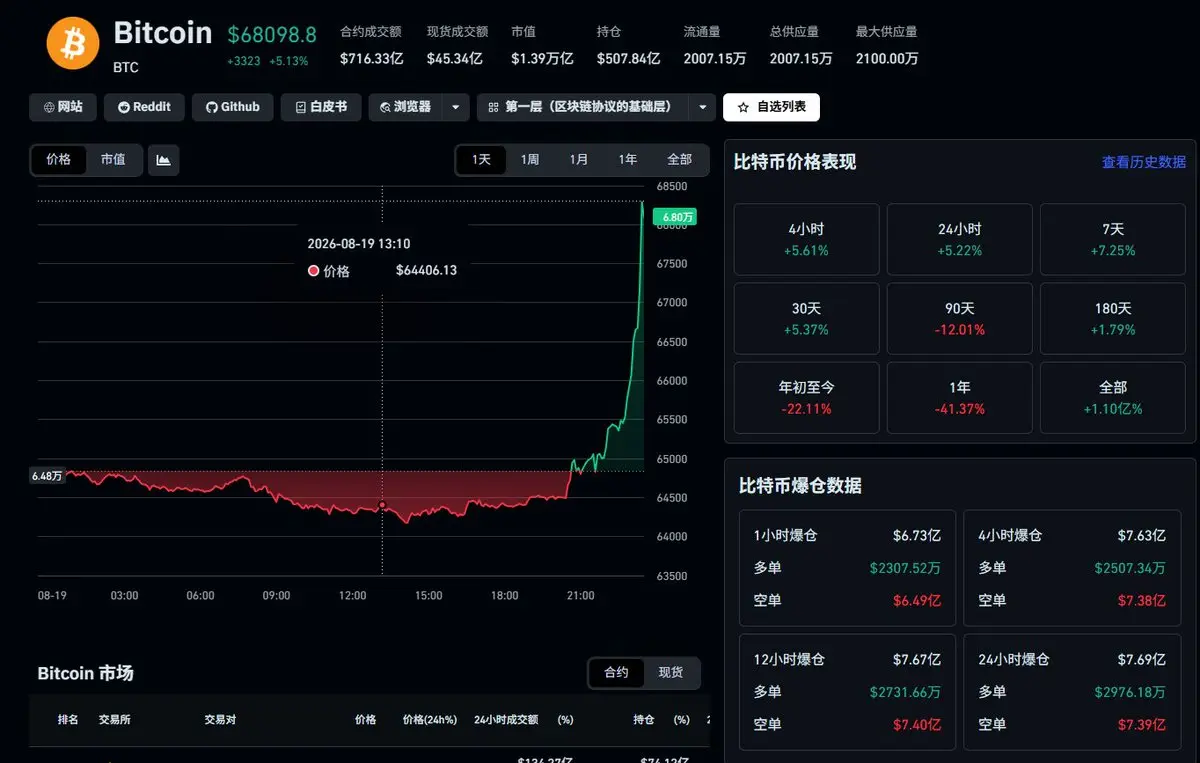
Task: Click the 合约成交额 $716.33亿 value
Action: (372, 59)
